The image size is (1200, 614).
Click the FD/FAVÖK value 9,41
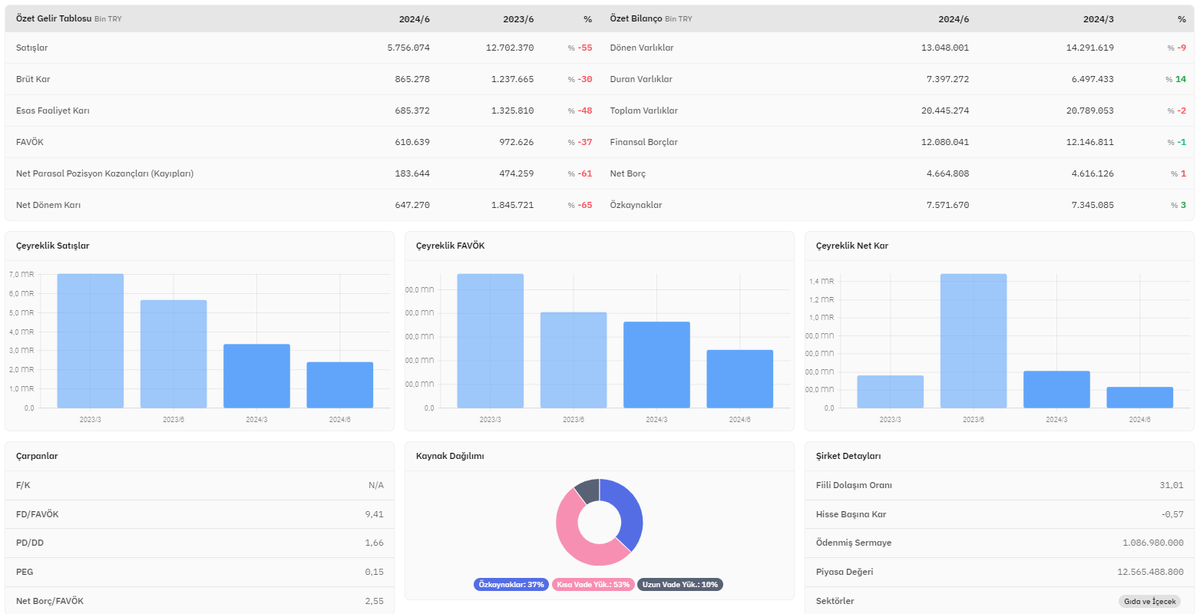point(374,514)
